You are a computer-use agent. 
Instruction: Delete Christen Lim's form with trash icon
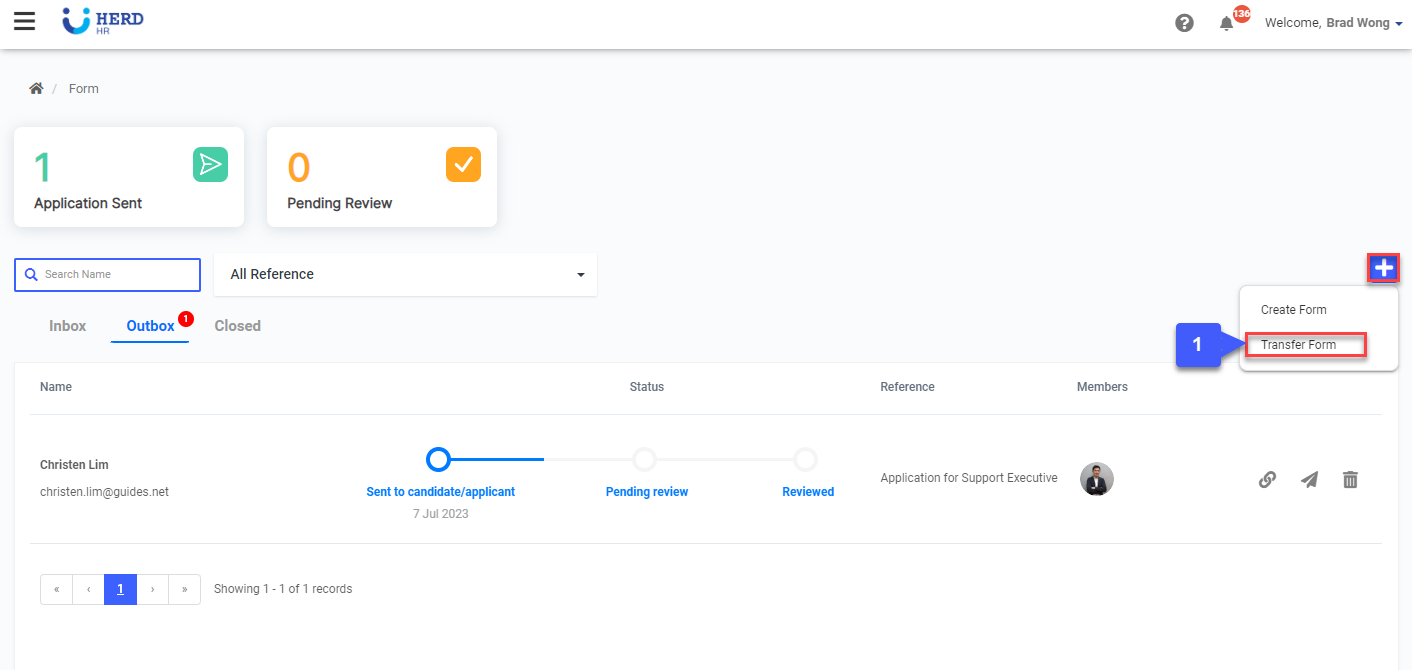point(1350,480)
